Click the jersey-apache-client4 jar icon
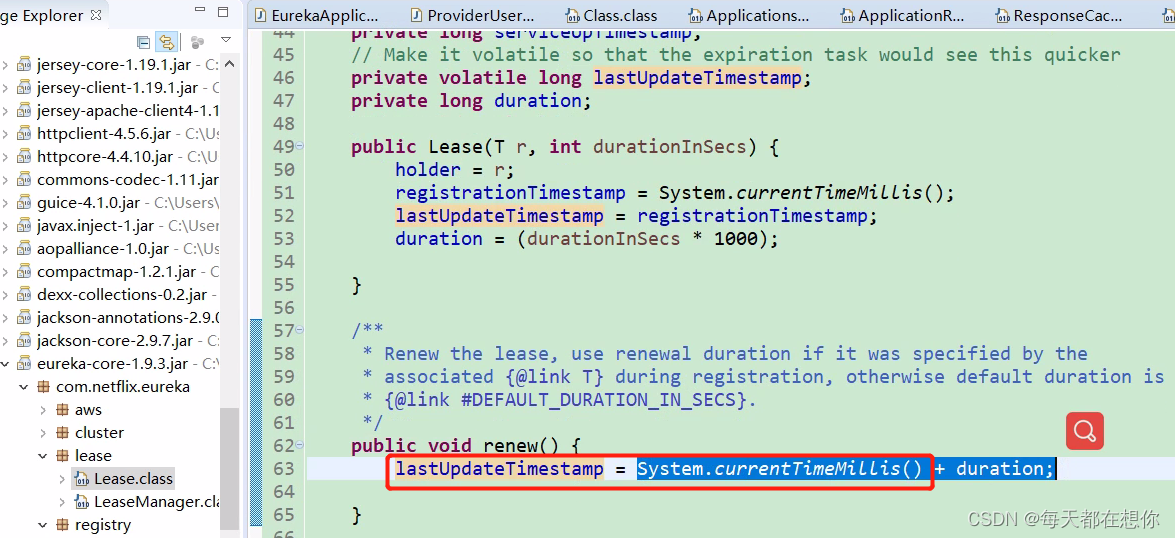 pyautogui.click(x=25, y=111)
